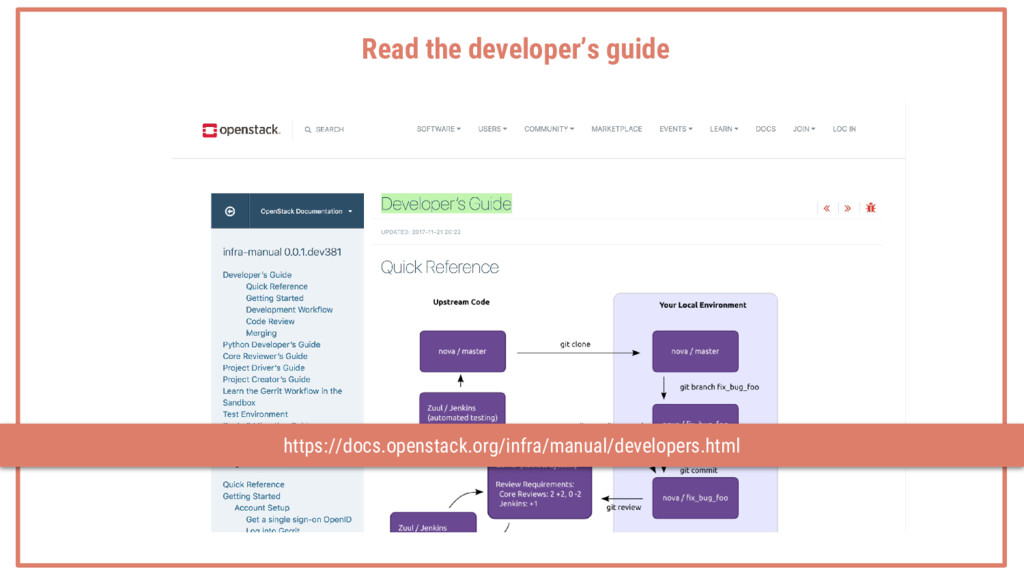Click the Developer's Guide page heading
The image size is (1024, 576).
click(x=446, y=204)
